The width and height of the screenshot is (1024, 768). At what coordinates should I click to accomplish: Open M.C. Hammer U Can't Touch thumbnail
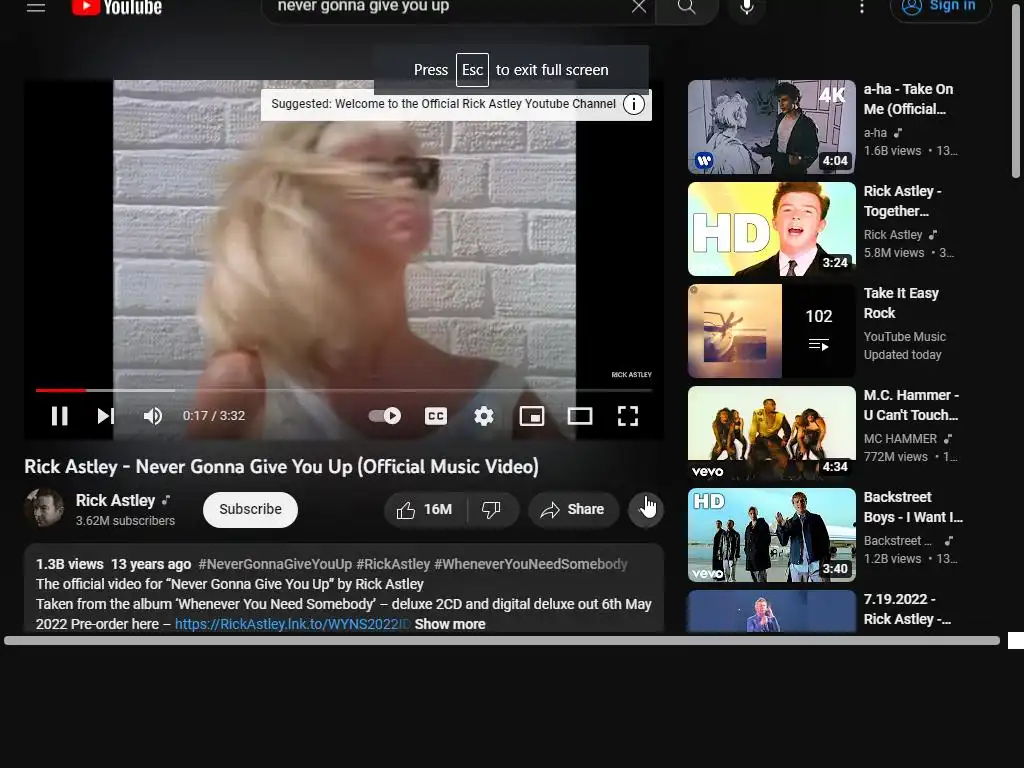click(771, 433)
